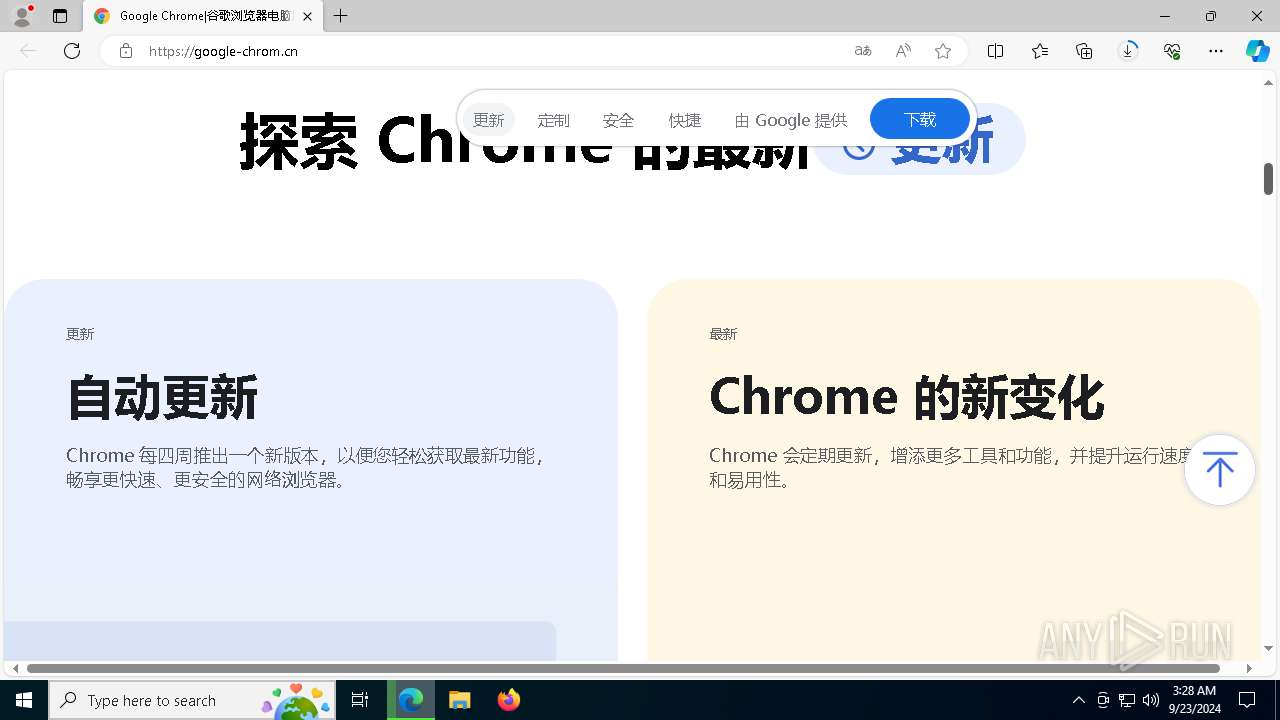The image size is (1280, 720).
Task: Open browser essentials heart icon
Action: [x=1172, y=51]
